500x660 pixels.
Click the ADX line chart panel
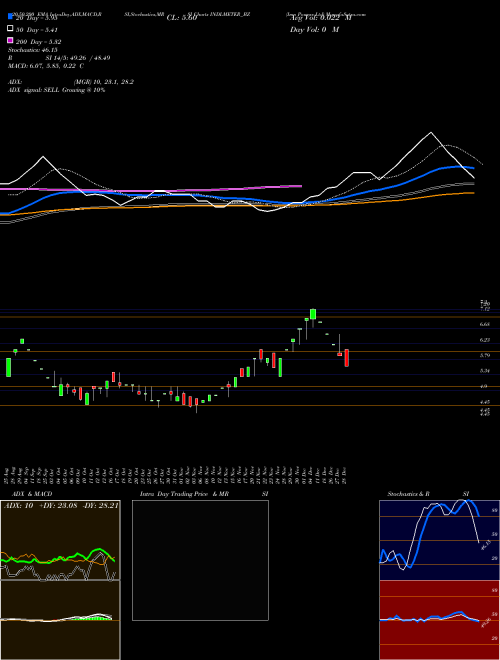click(60, 540)
